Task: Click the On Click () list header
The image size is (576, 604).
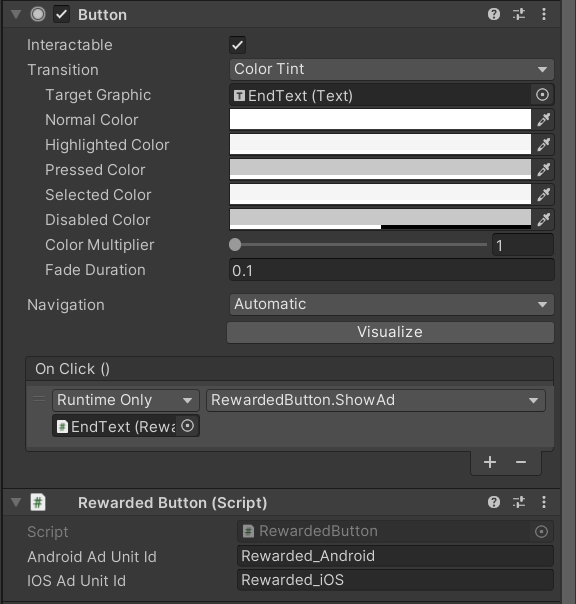Action: point(289,369)
